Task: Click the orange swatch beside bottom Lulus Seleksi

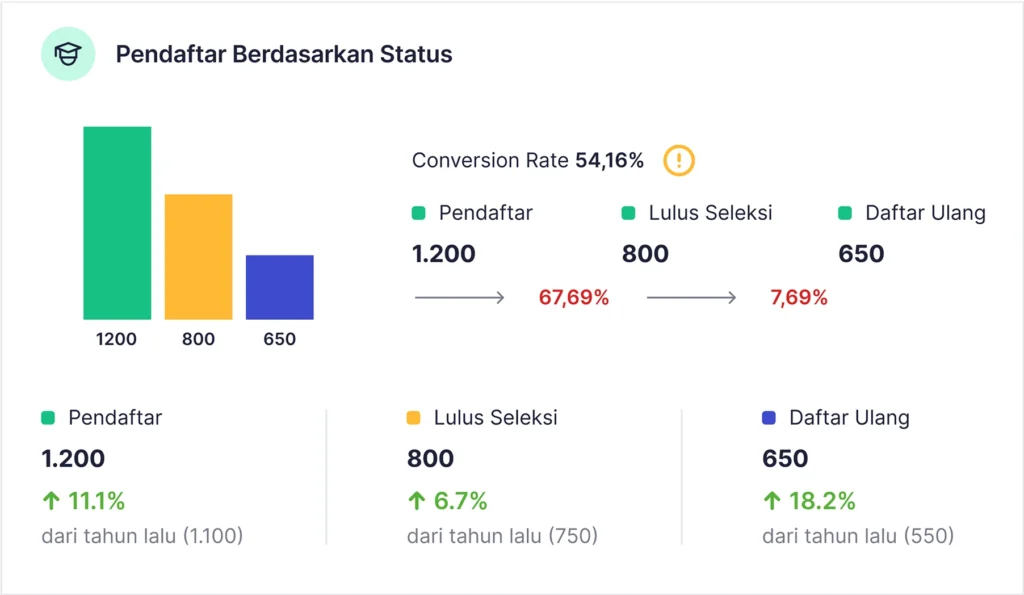Action: (414, 418)
